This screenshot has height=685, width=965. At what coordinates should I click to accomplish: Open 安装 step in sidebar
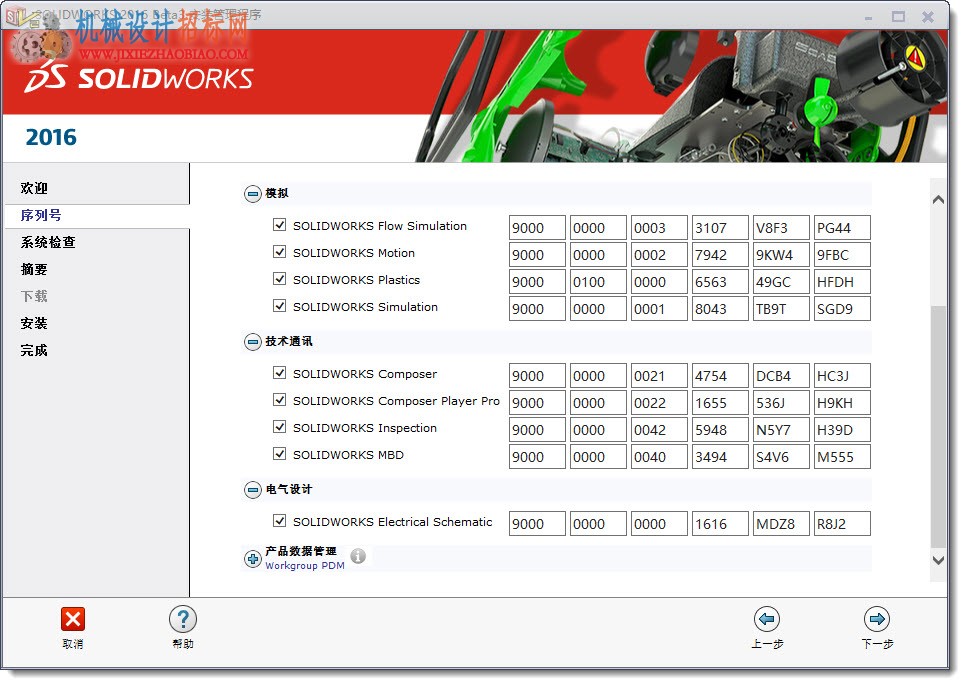tap(34, 324)
